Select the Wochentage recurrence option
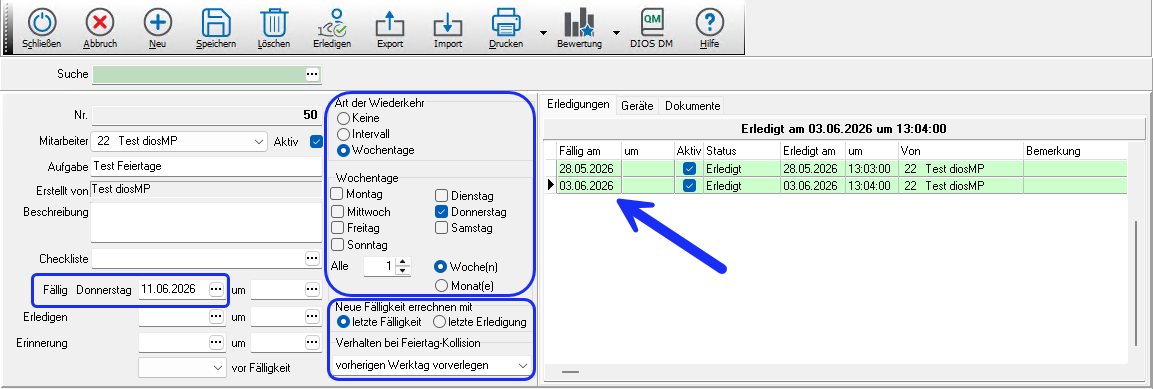 point(343,150)
